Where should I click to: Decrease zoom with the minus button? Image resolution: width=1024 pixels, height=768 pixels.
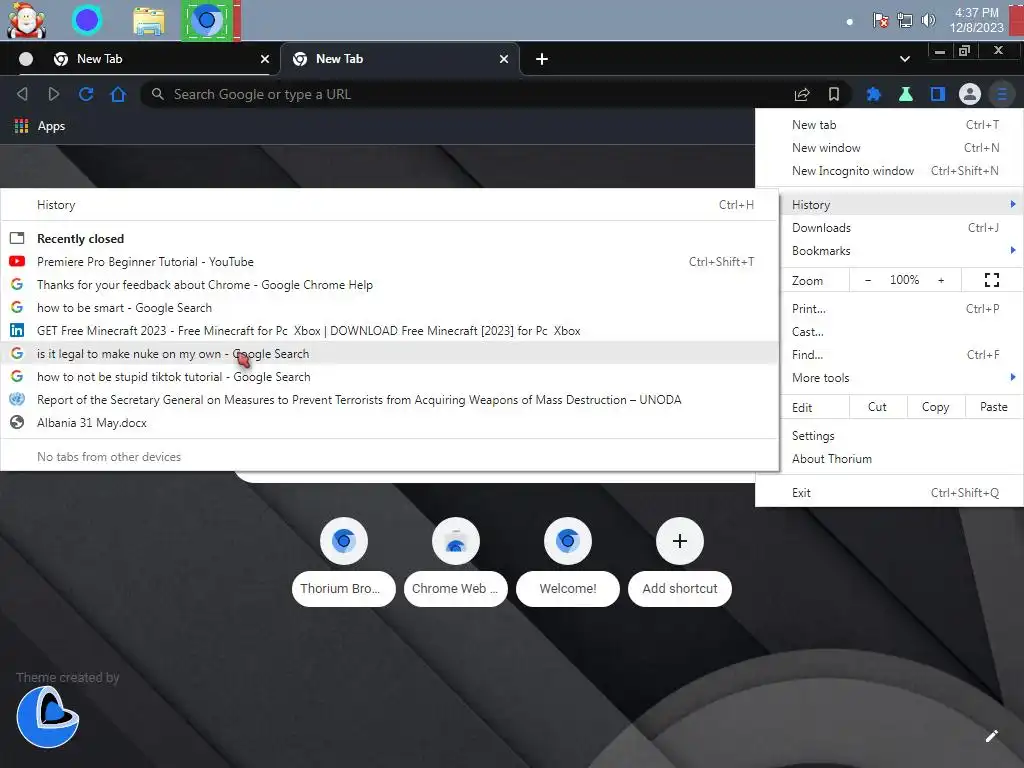coord(867,280)
